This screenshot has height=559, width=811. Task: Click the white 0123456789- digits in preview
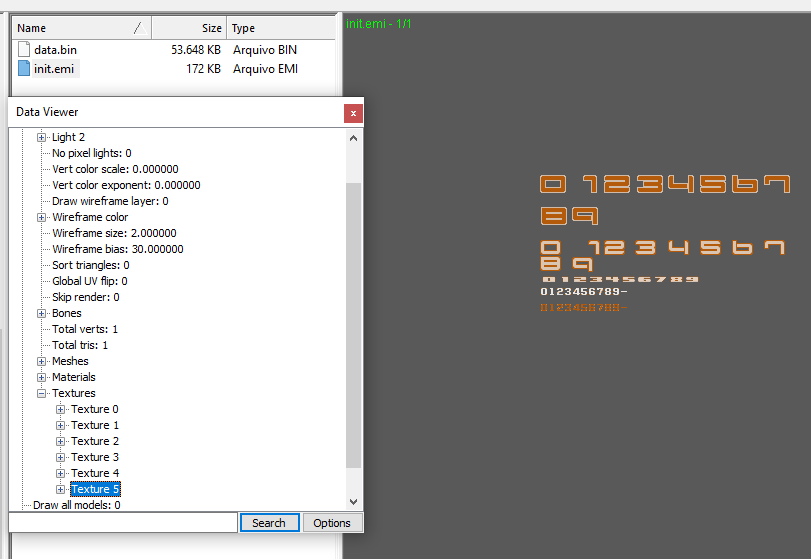[584, 292]
